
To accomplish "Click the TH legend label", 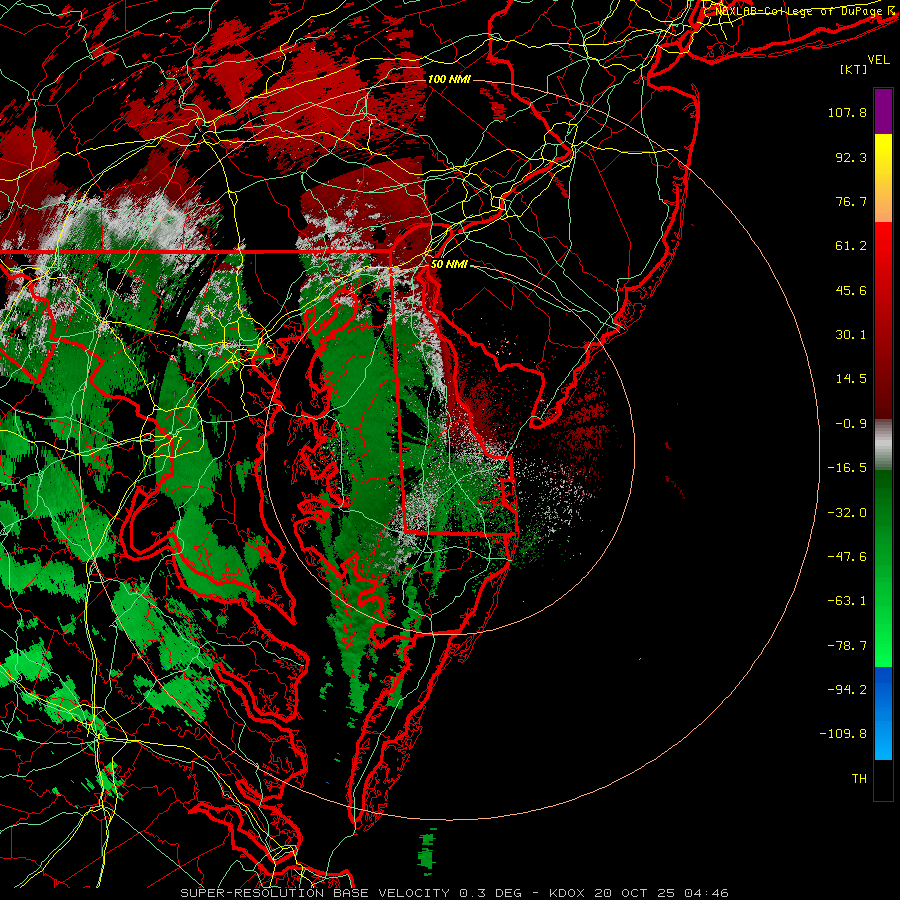I will (x=859, y=779).
